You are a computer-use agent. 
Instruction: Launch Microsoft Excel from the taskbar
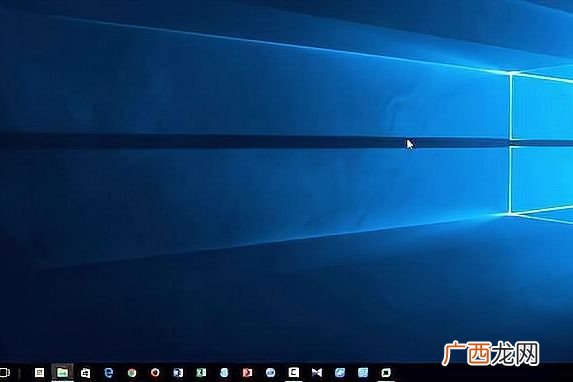201,372
